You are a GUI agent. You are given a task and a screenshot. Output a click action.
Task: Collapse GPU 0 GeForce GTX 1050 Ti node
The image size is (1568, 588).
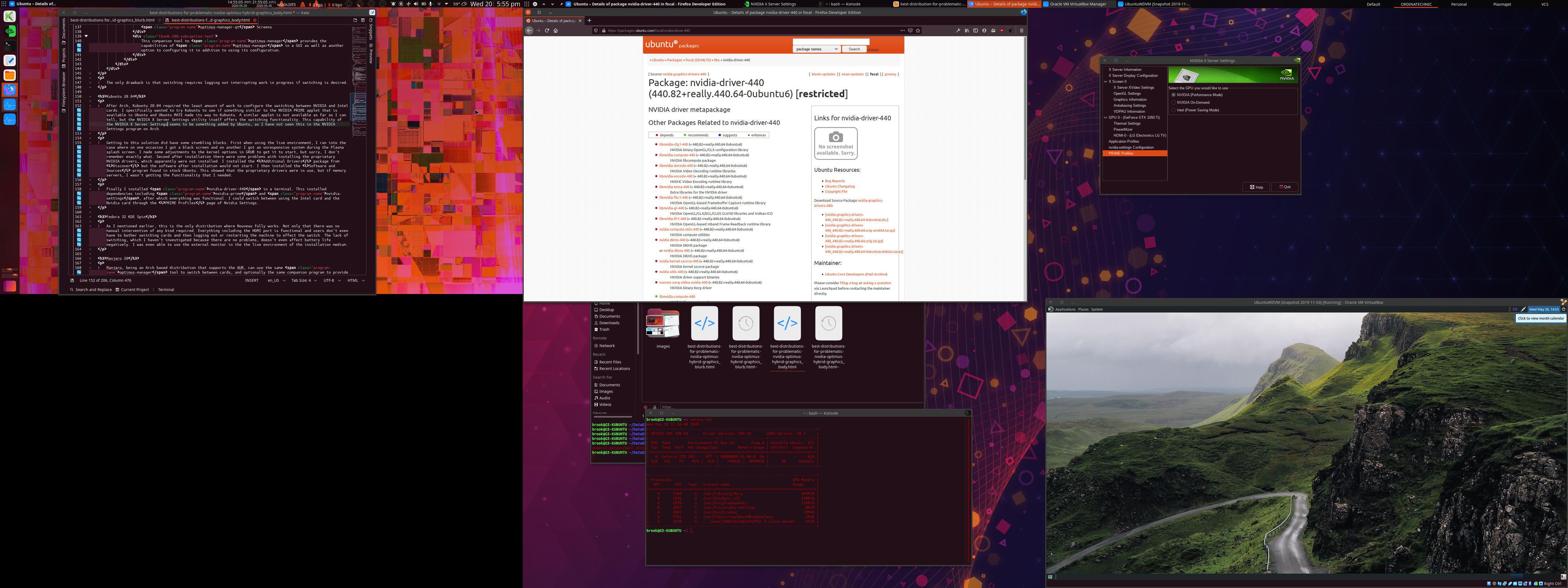1105,118
